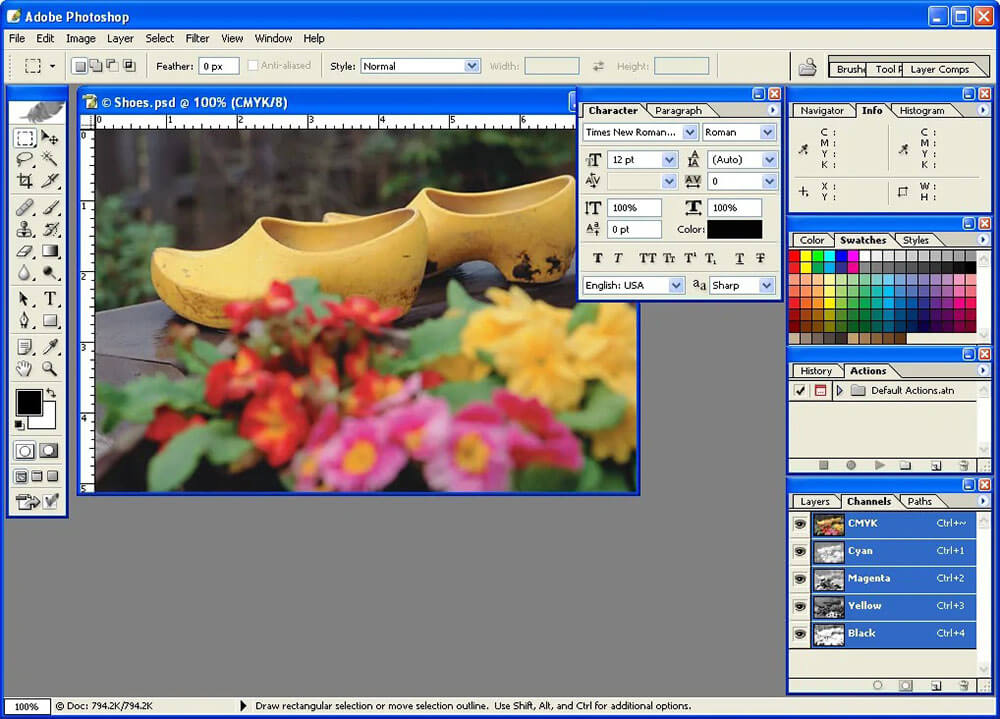Select the History Brush tool
This screenshot has width=1000, height=719.
pyautogui.click(x=50, y=229)
